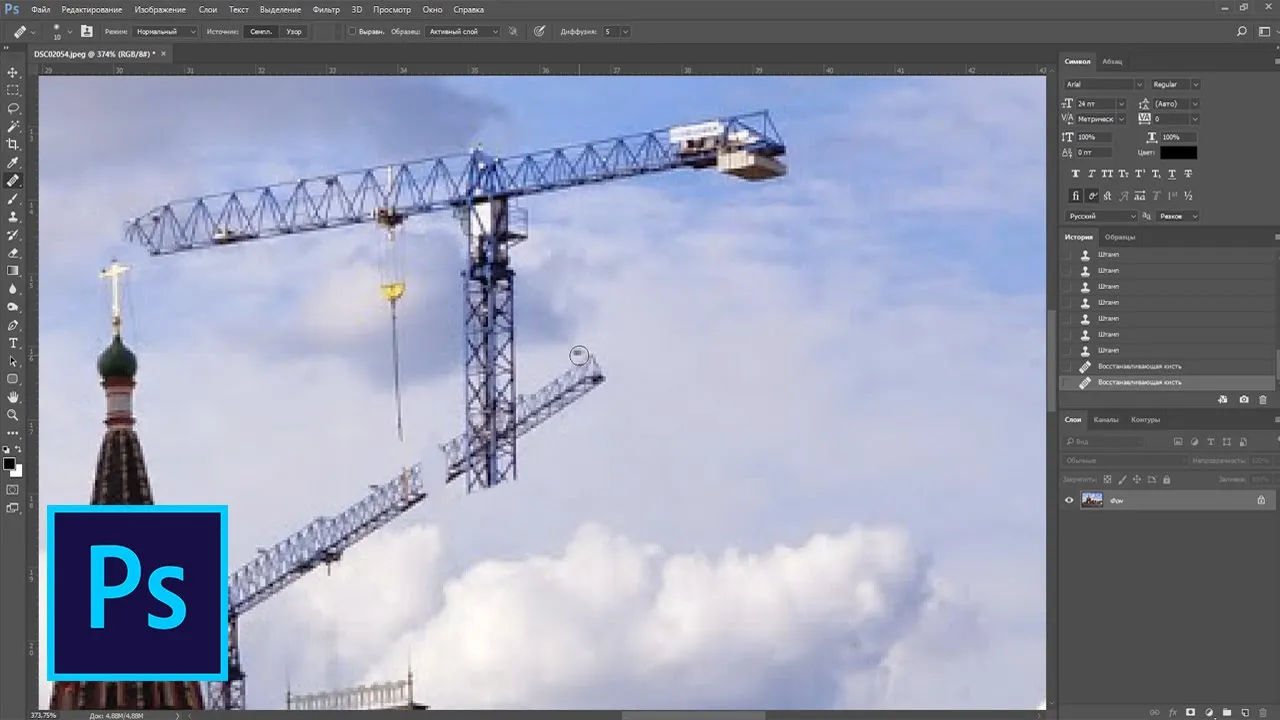
Task: Open the Образец sample layer dropdown
Action: point(463,32)
